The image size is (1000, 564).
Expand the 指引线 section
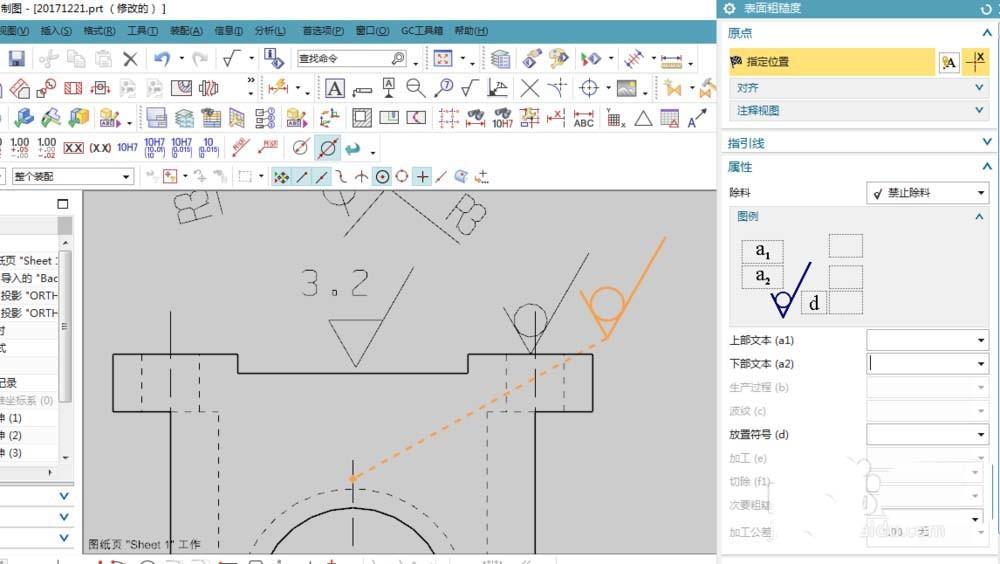click(x=858, y=143)
